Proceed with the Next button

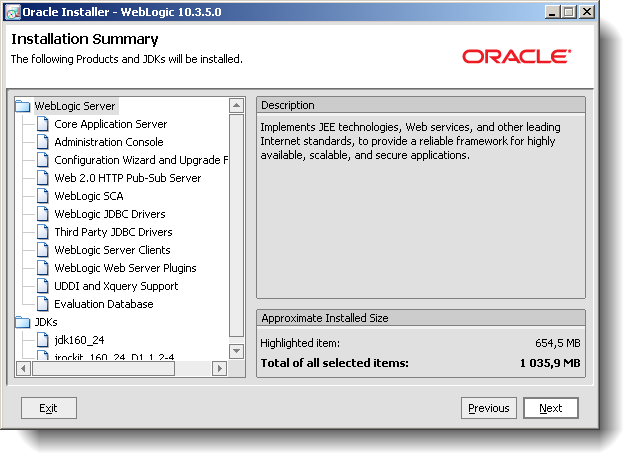coord(551,408)
